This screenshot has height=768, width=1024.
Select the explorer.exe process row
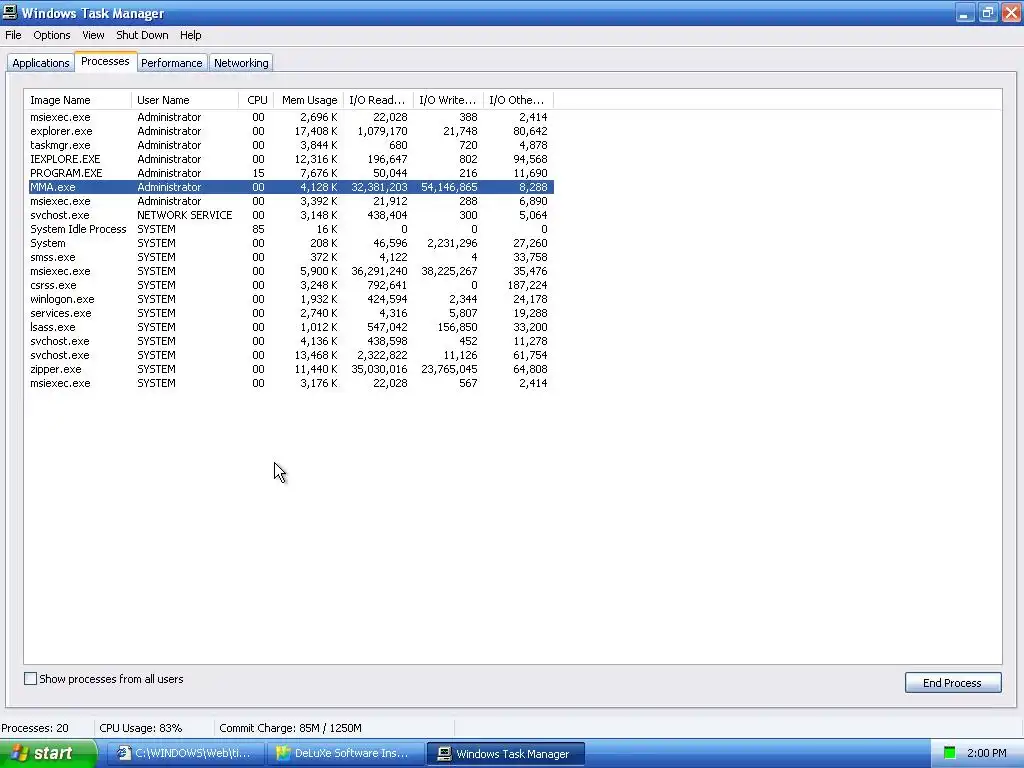coord(289,131)
